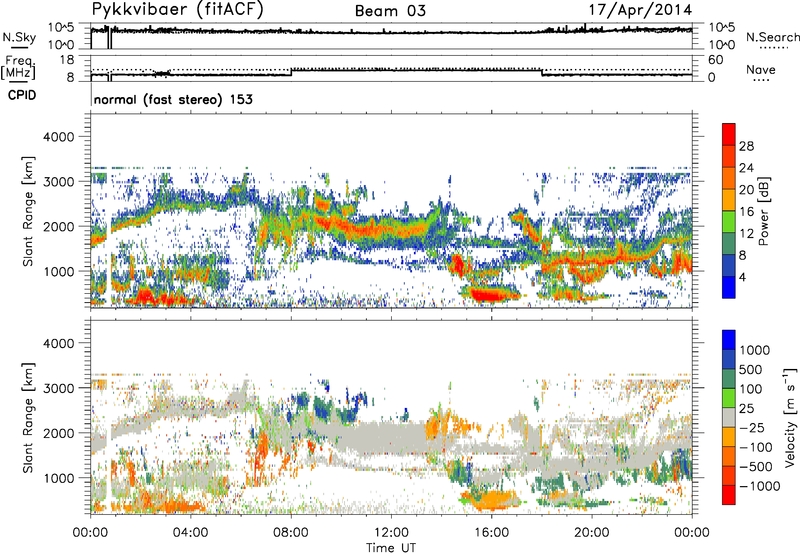Screen dimensions: 800x554
Task: Click the '1000' tick on the velocity colorbar
Action: point(755,350)
